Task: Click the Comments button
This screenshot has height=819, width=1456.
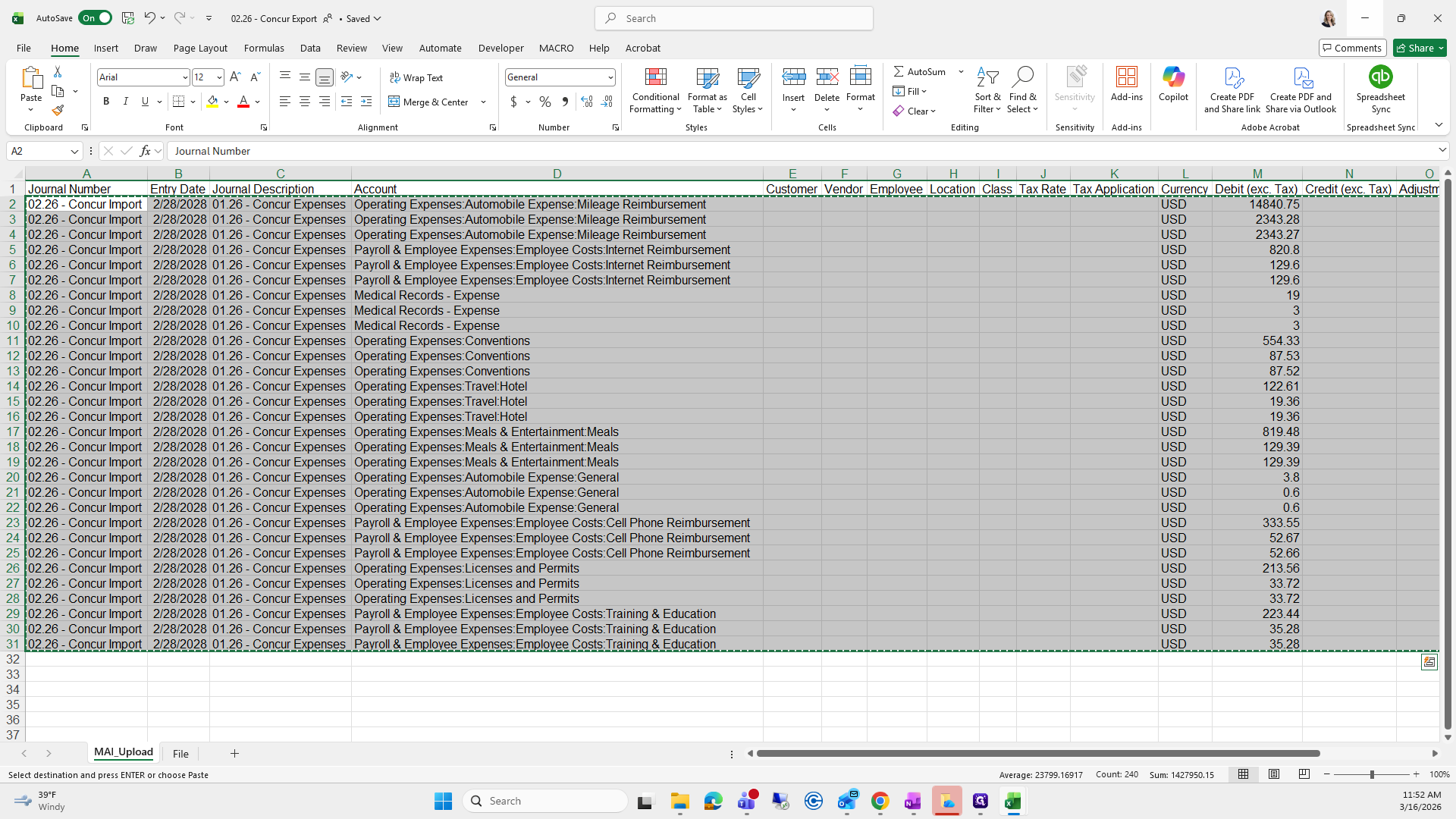Action: coord(1352,48)
